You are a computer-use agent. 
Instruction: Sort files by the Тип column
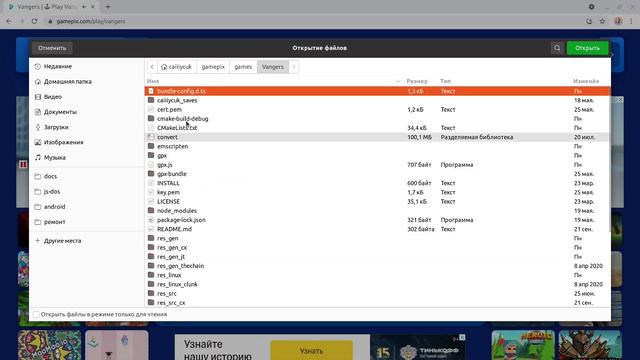tap(445, 81)
